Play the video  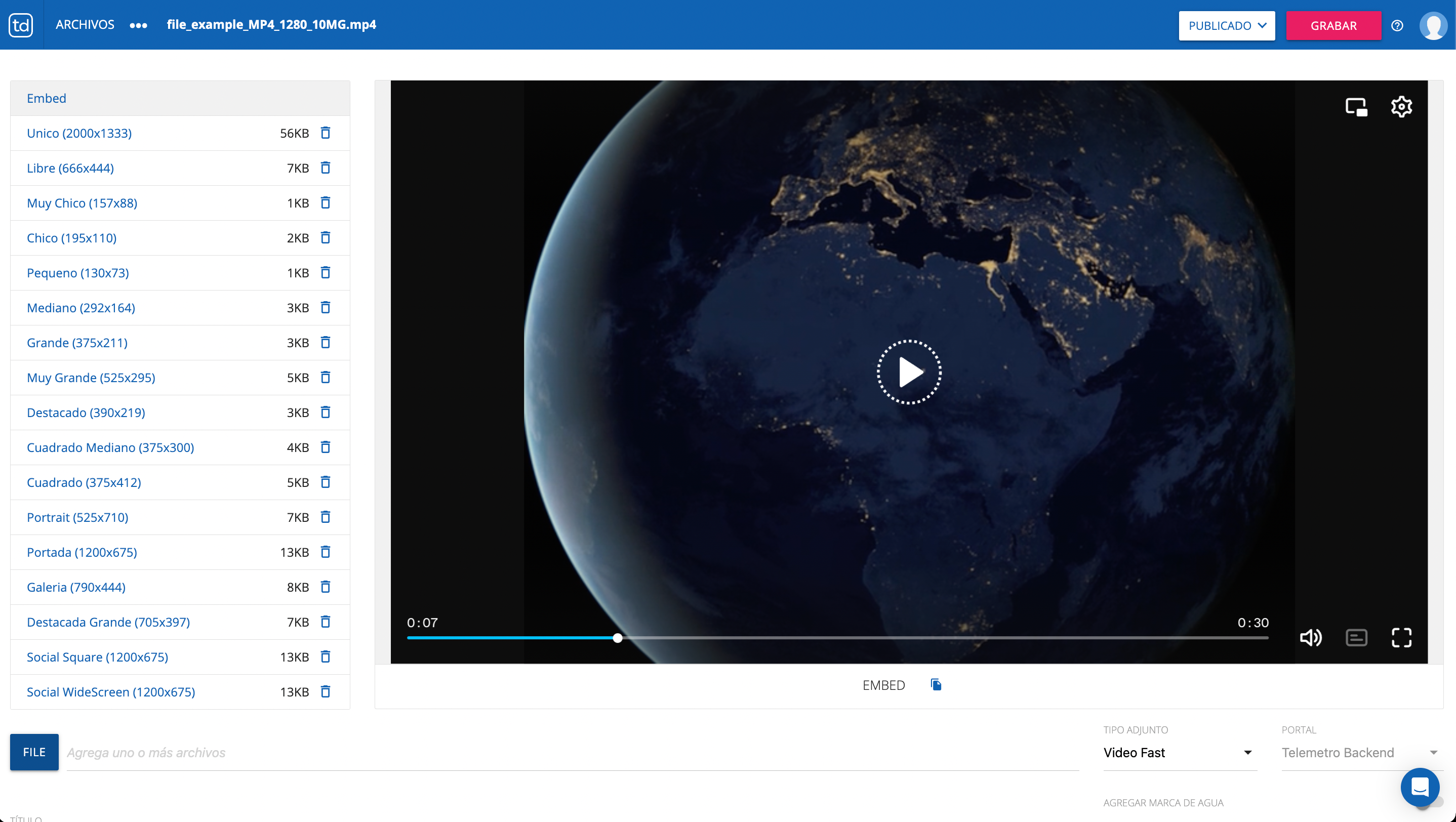pos(909,372)
